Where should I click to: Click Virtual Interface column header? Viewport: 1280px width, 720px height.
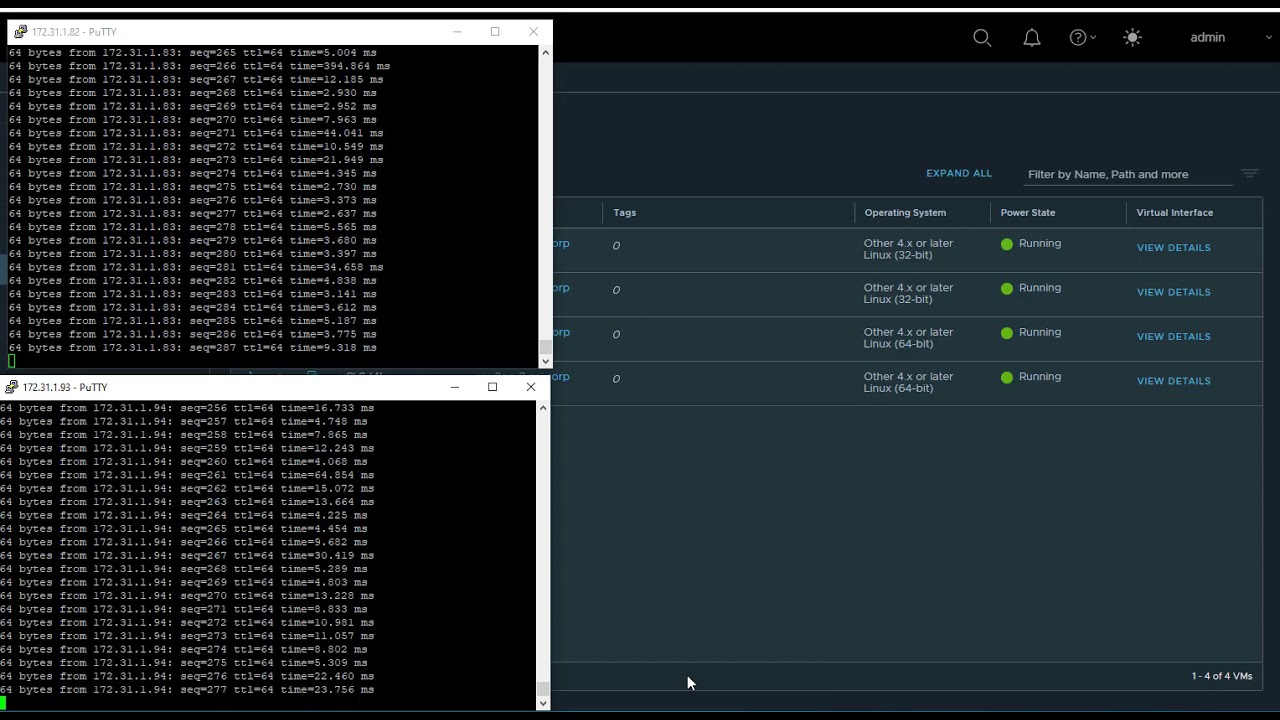click(x=1175, y=212)
